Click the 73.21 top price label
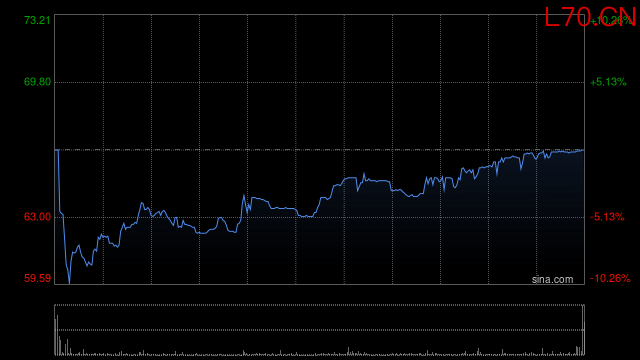 click(x=37, y=20)
